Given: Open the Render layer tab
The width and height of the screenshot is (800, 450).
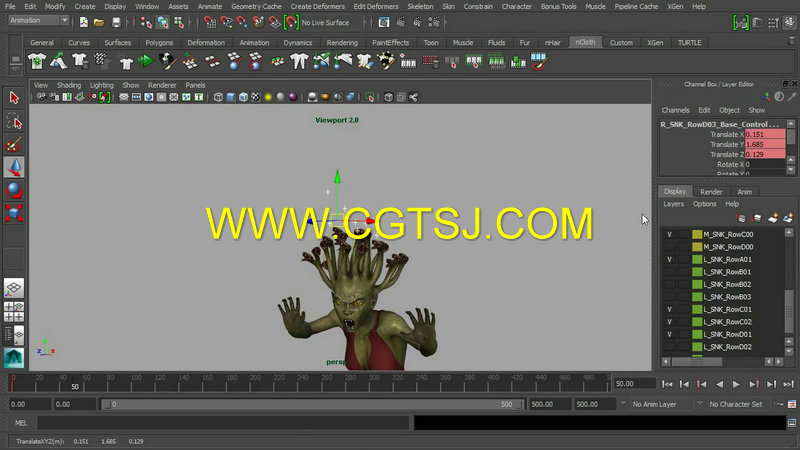Looking at the screenshot, I should pyautogui.click(x=711, y=192).
